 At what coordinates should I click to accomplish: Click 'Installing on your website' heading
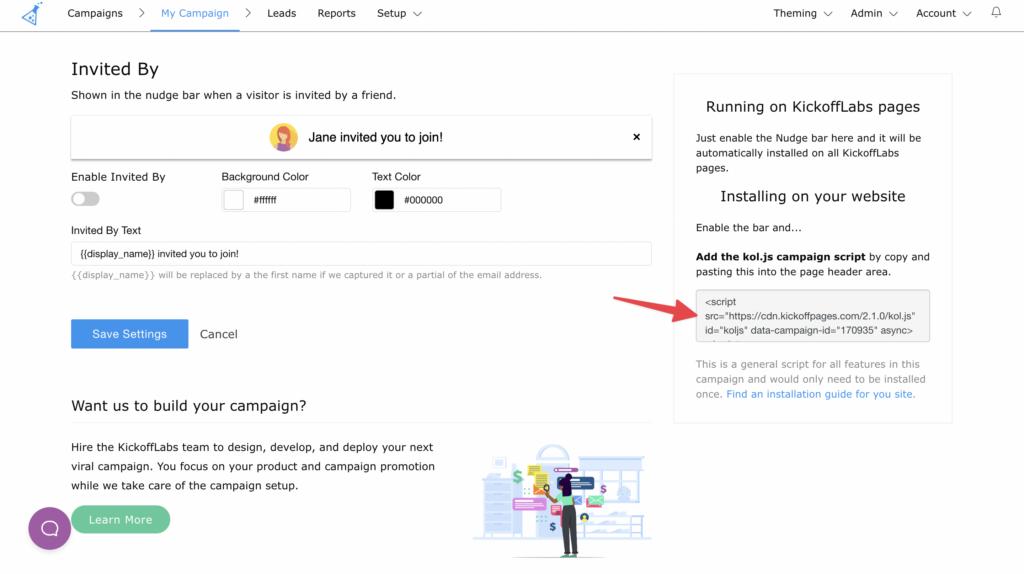812,197
